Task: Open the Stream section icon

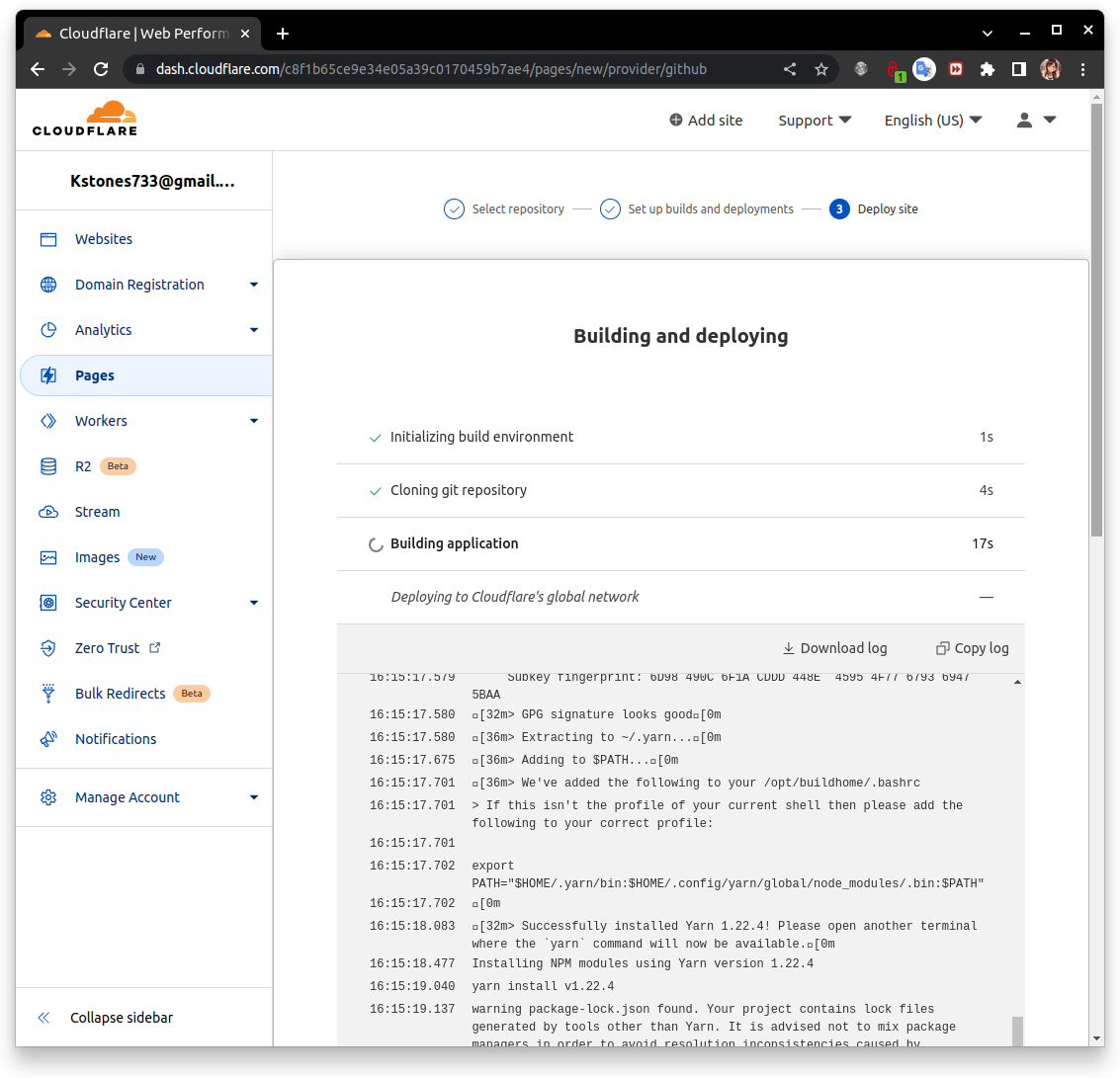Action: click(x=48, y=511)
